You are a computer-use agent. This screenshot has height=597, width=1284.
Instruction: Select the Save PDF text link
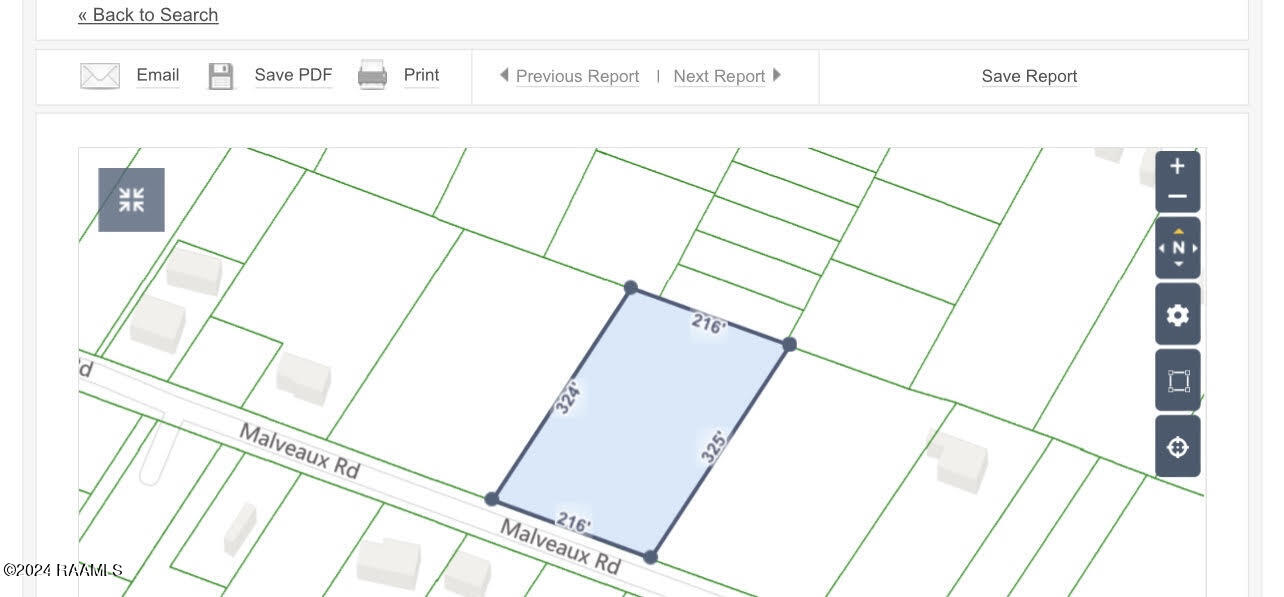(293, 75)
